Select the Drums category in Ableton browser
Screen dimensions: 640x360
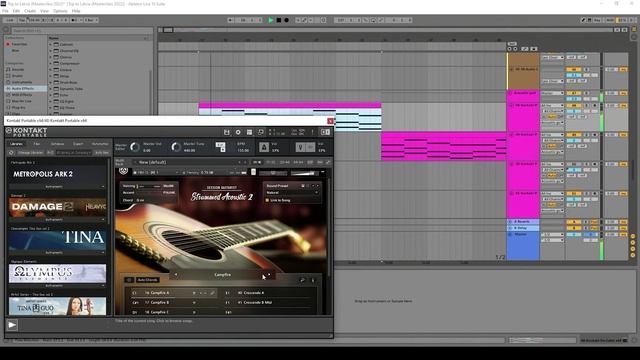[17, 76]
